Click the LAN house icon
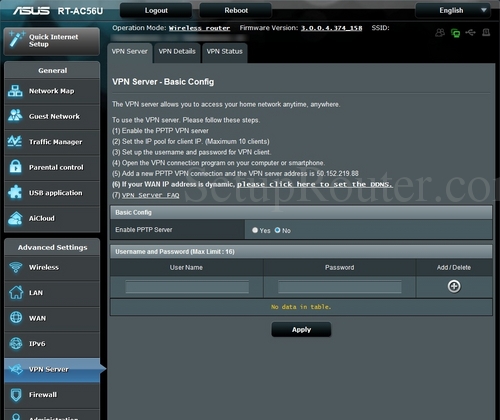500x420 pixels. coord(16,292)
